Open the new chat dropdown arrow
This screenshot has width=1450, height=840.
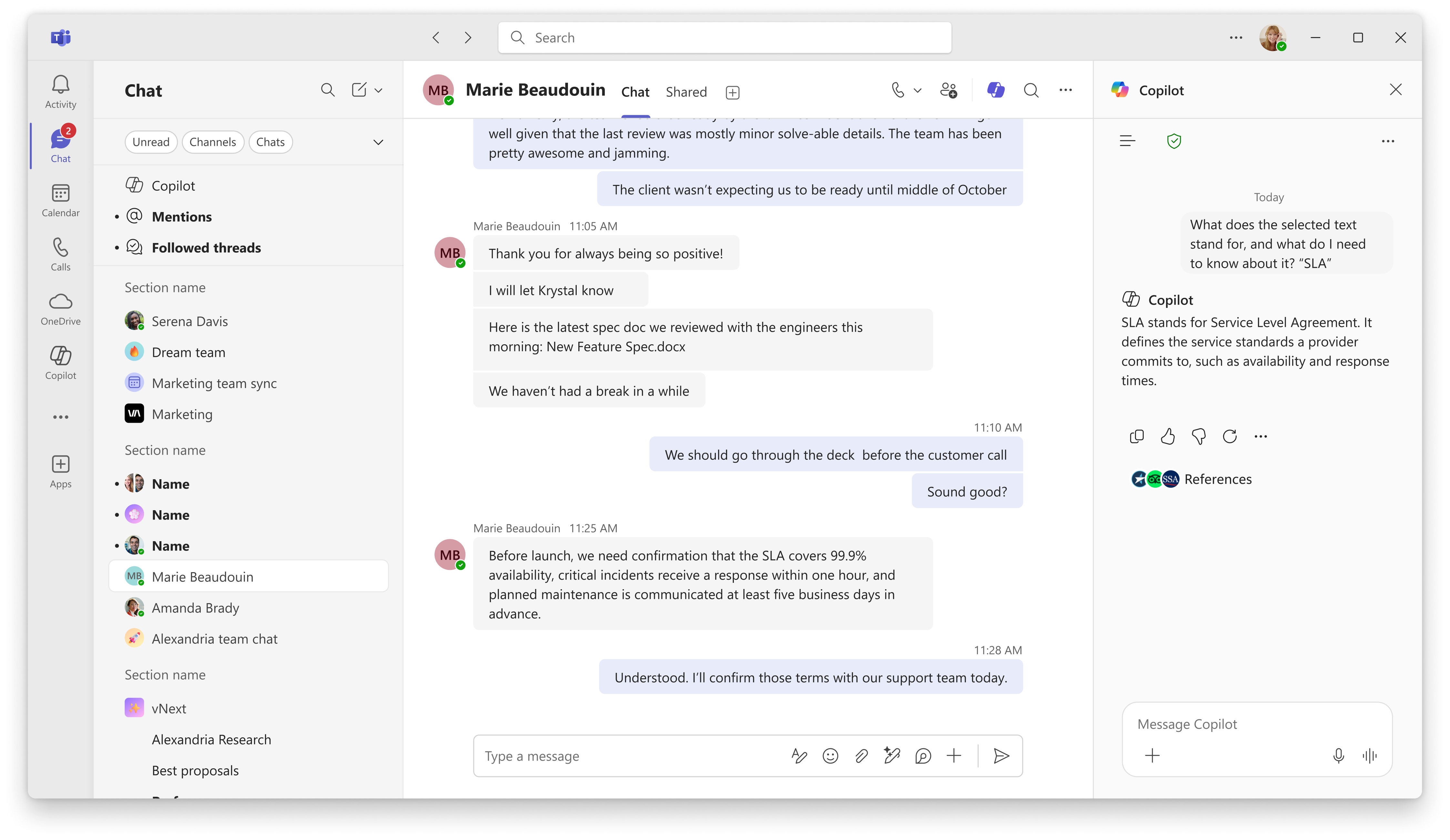[378, 90]
